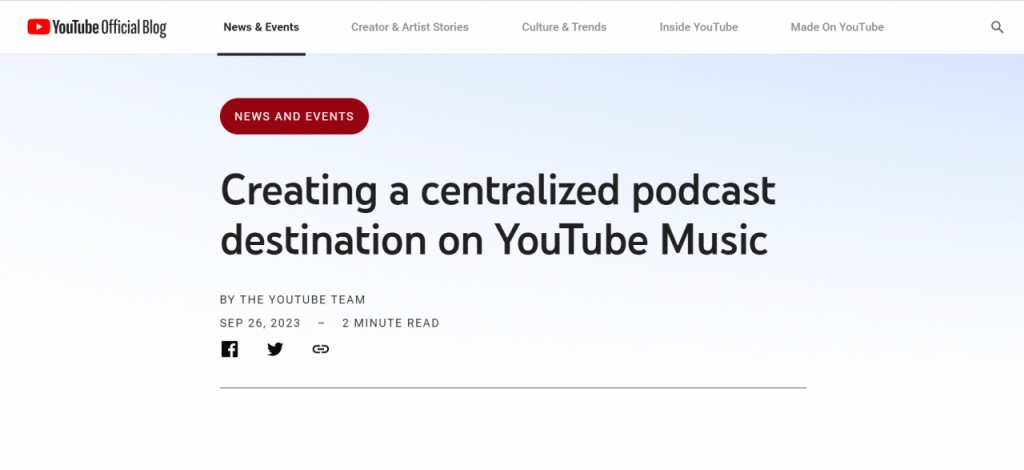Image resolution: width=1024 pixels, height=470 pixels.
Task: Share the article via Twitter icon
Action: (275, 349)
